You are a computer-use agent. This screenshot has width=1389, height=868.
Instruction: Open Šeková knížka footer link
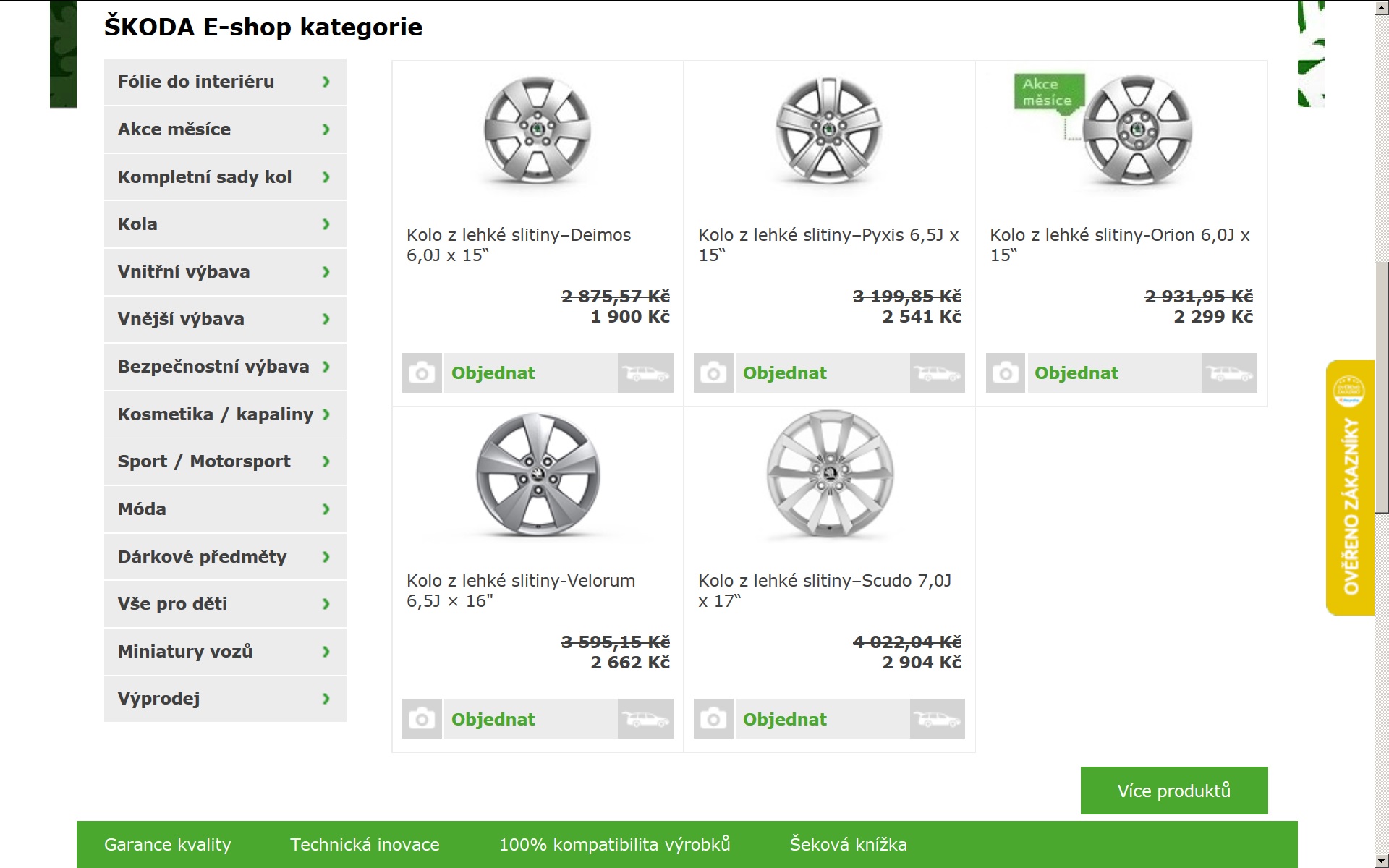(x=848, y=845)
